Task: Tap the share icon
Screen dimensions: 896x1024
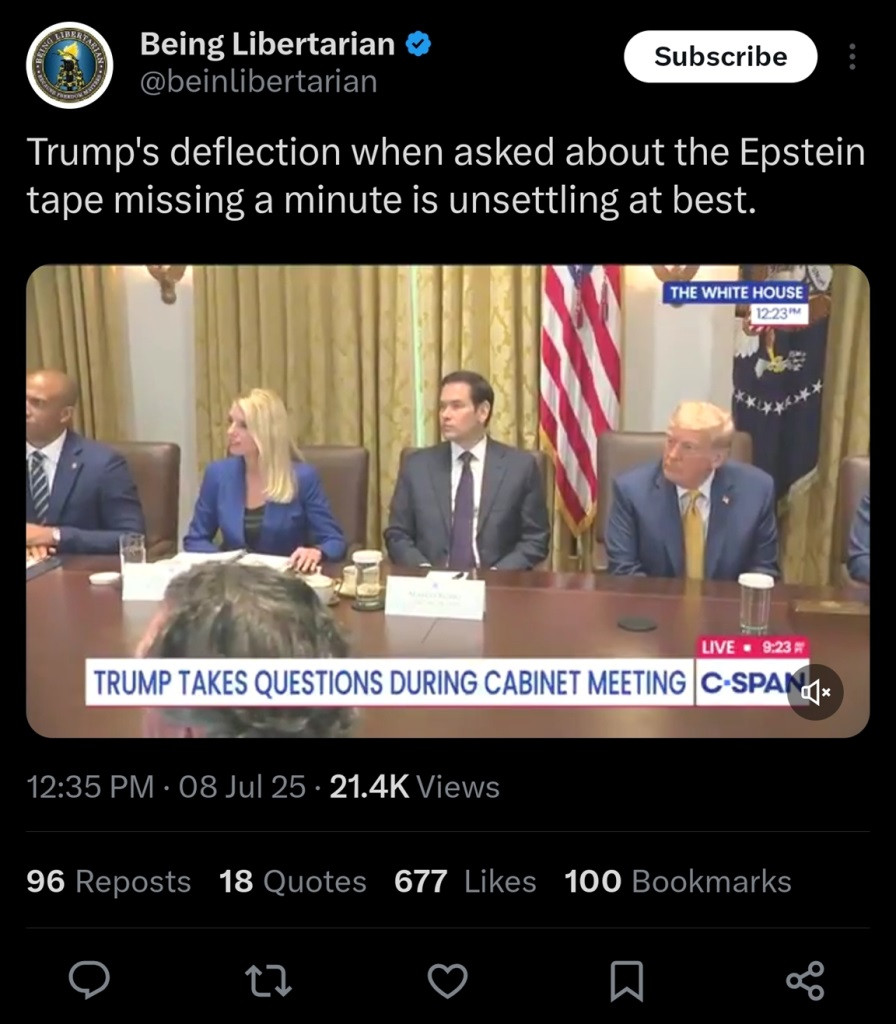Action: point(805,980)
